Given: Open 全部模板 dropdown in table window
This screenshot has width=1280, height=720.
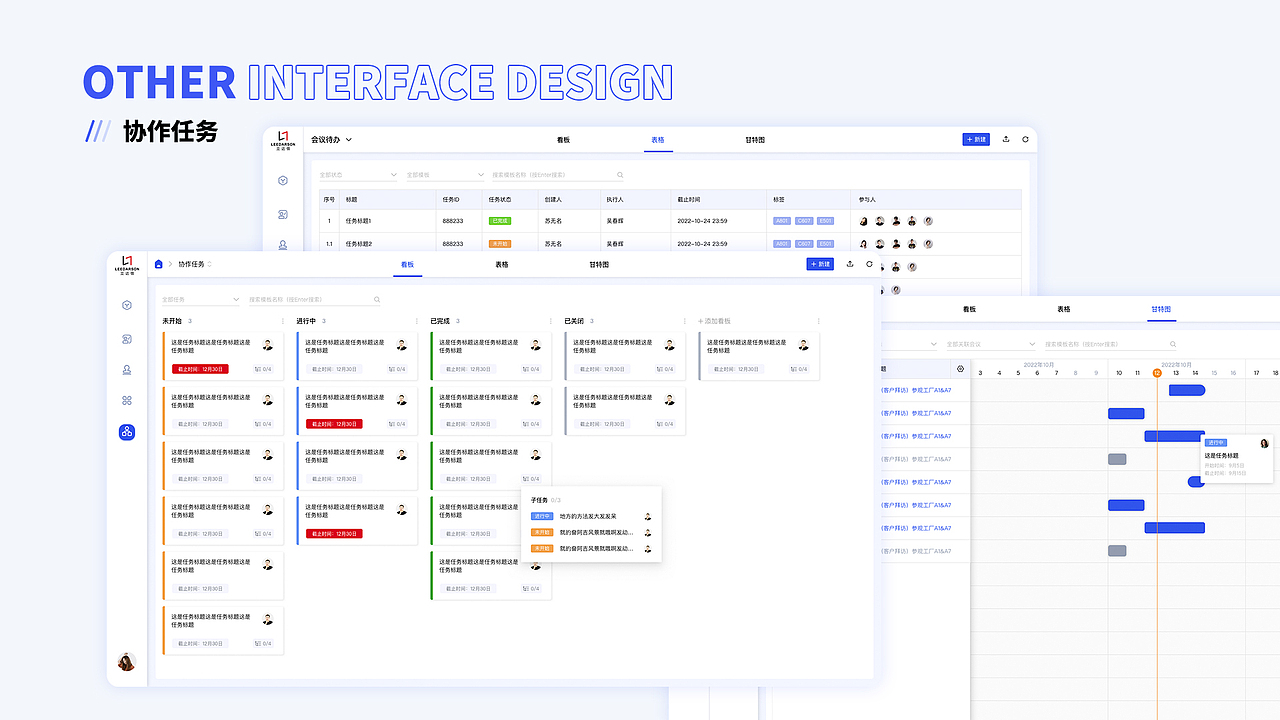Looking at the screenshot, I should (445, 175).
